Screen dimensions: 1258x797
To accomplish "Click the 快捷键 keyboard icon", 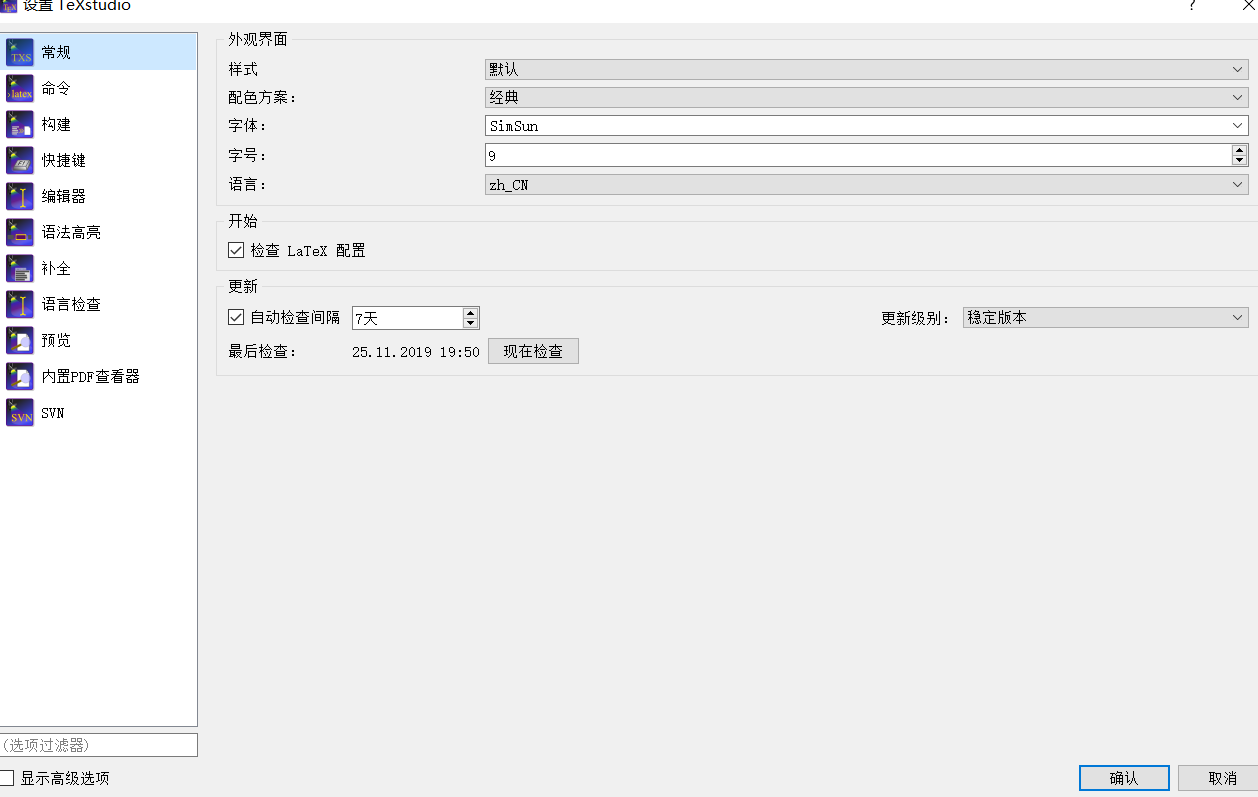I will coord(20,160).
